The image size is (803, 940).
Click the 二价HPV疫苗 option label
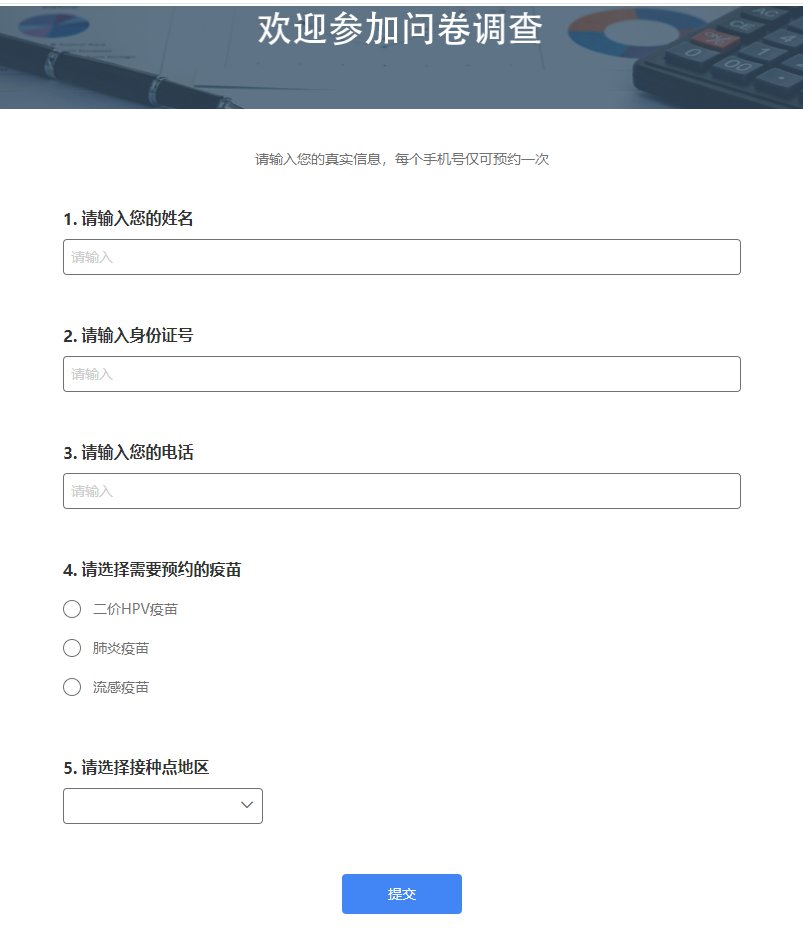pyautogui.click(x=135, y=609)
